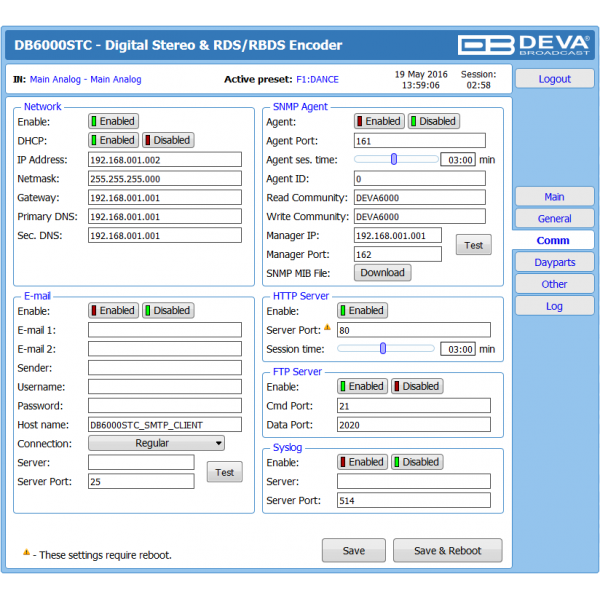Click the Sender field
The height and width of the screenshot is (600, 600).
pos(165,368)
